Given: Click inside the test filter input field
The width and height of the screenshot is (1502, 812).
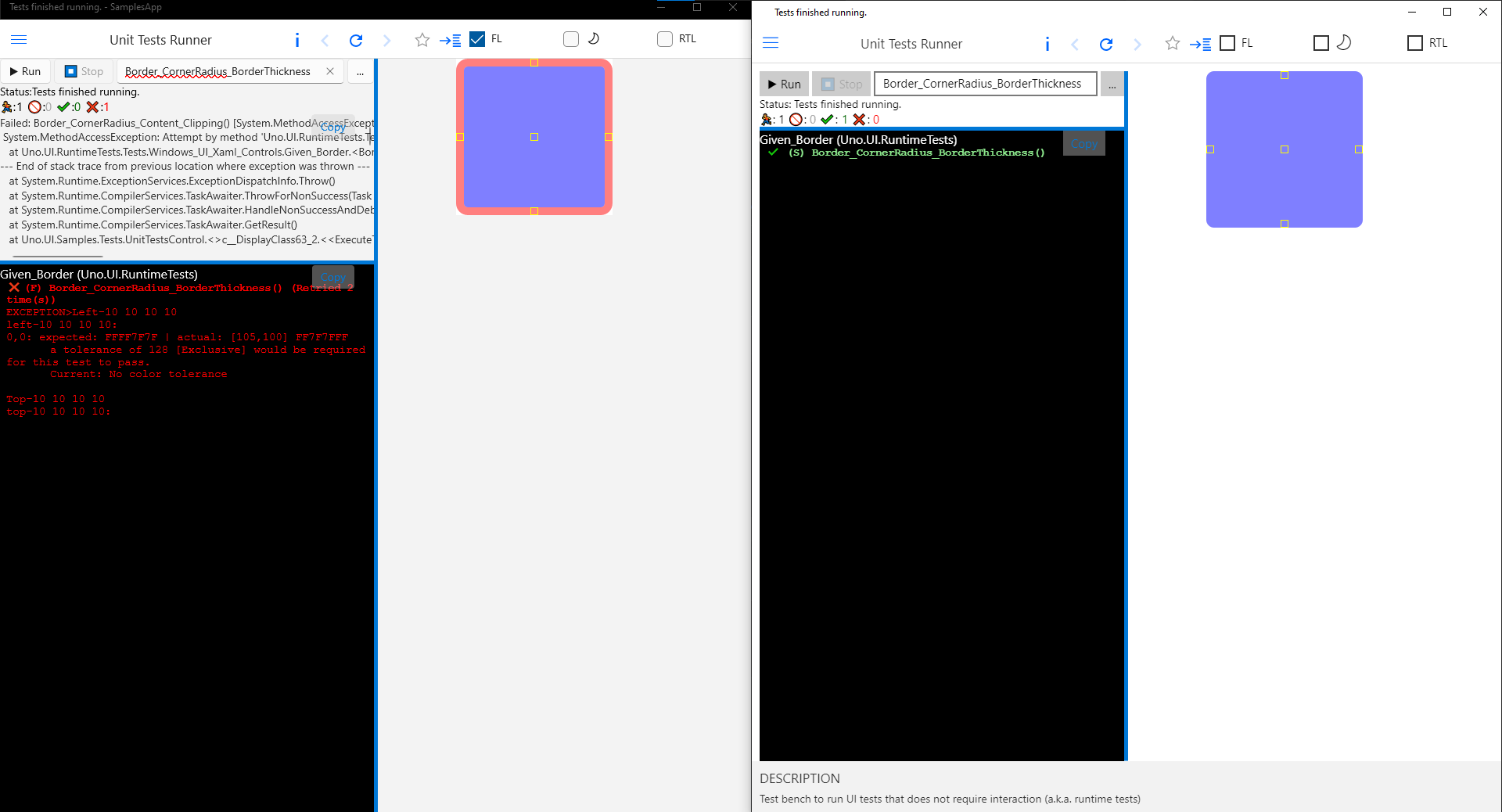Looking at the screenshot, I should (219, 71).
